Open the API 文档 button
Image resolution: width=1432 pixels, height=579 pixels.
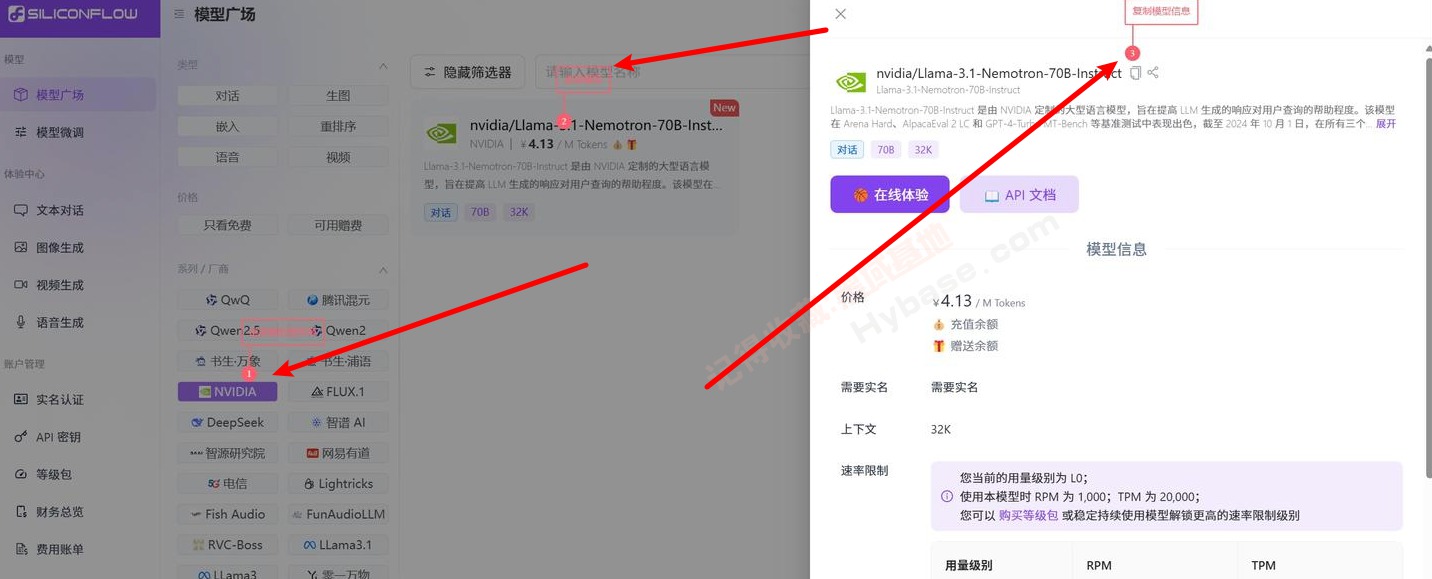[x=1019, y=195]
